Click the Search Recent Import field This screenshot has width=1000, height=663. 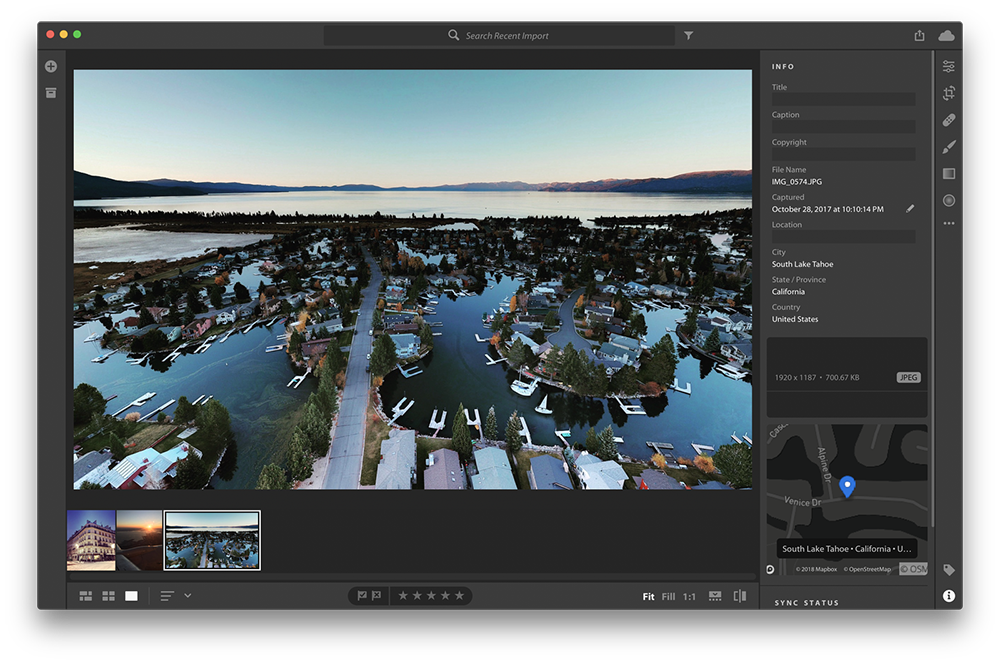499,36
